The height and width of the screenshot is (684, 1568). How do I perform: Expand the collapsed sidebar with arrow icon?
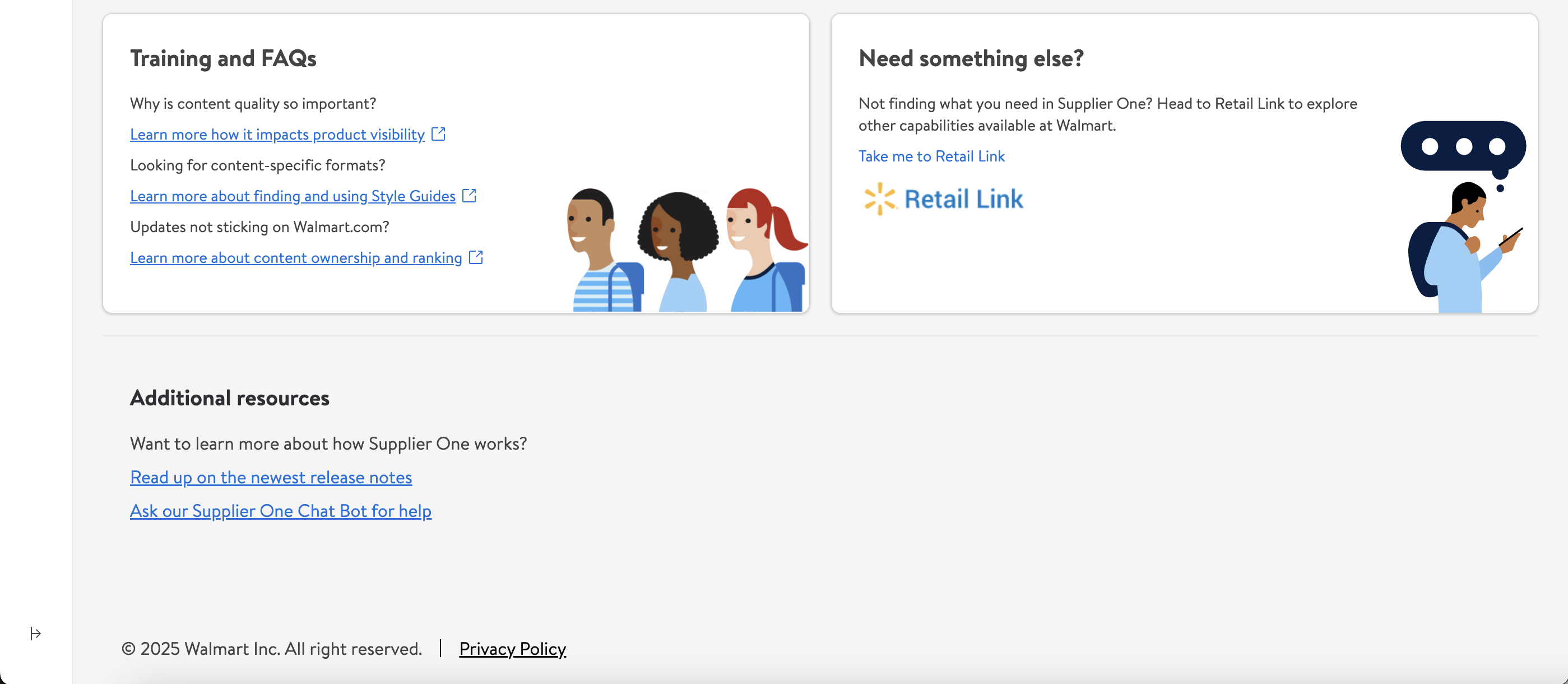(35, 634)
